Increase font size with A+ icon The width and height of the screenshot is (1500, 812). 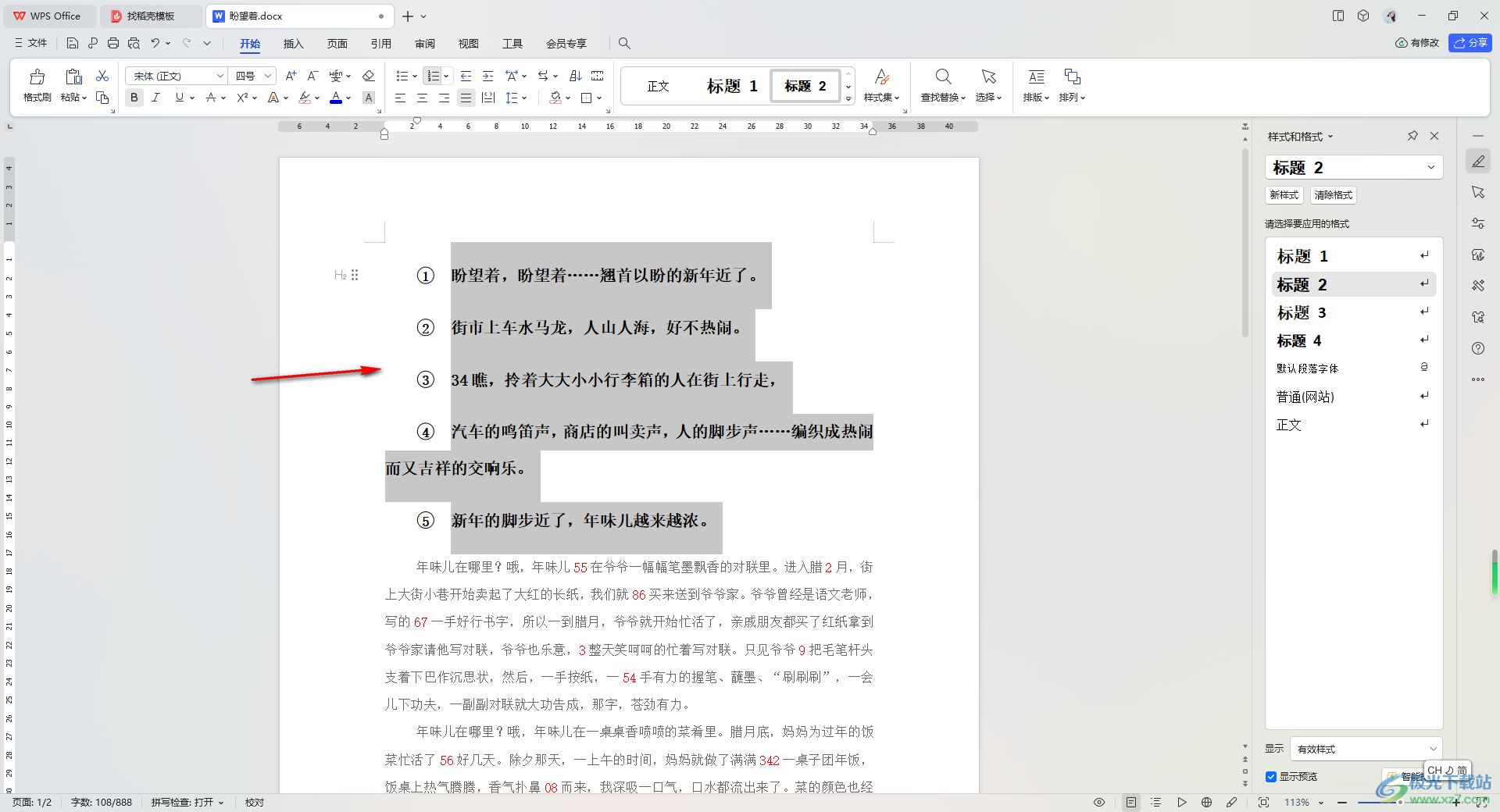click(291, 76)
